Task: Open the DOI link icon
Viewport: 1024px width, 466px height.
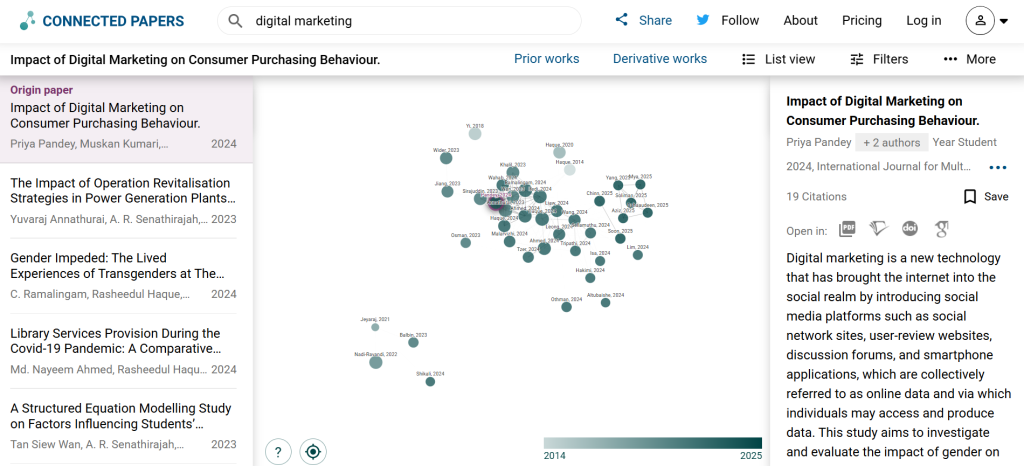Action: [x=910, y=230]
